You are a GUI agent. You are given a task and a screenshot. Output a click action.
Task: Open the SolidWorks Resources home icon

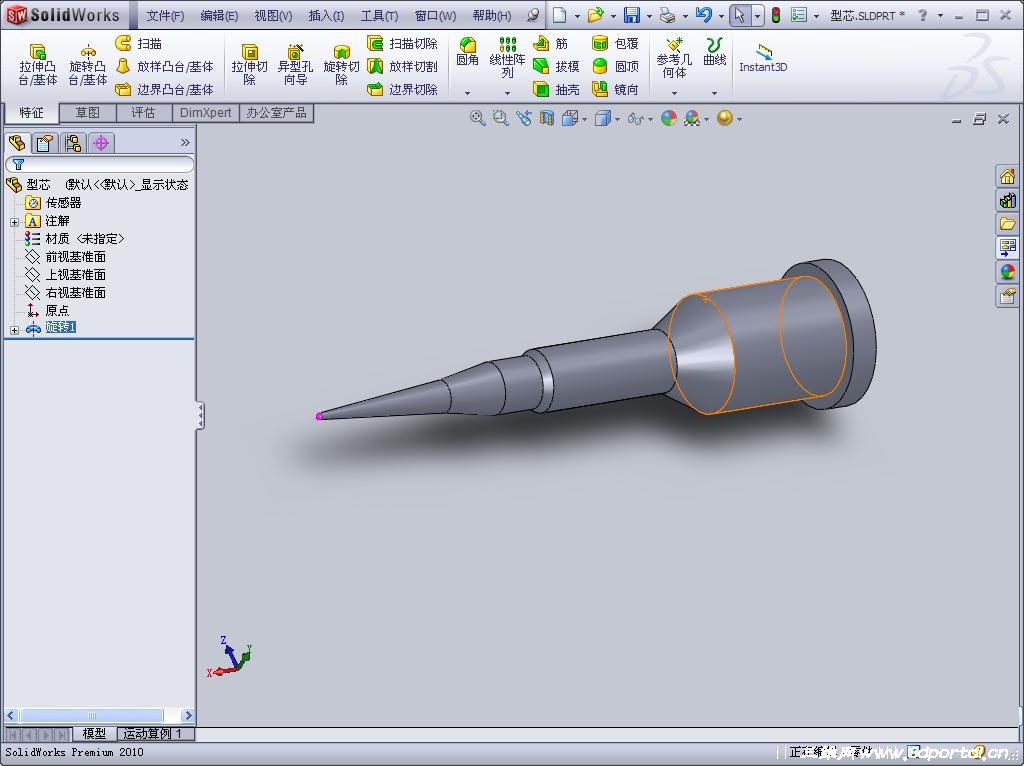[x=1008, y=176]
